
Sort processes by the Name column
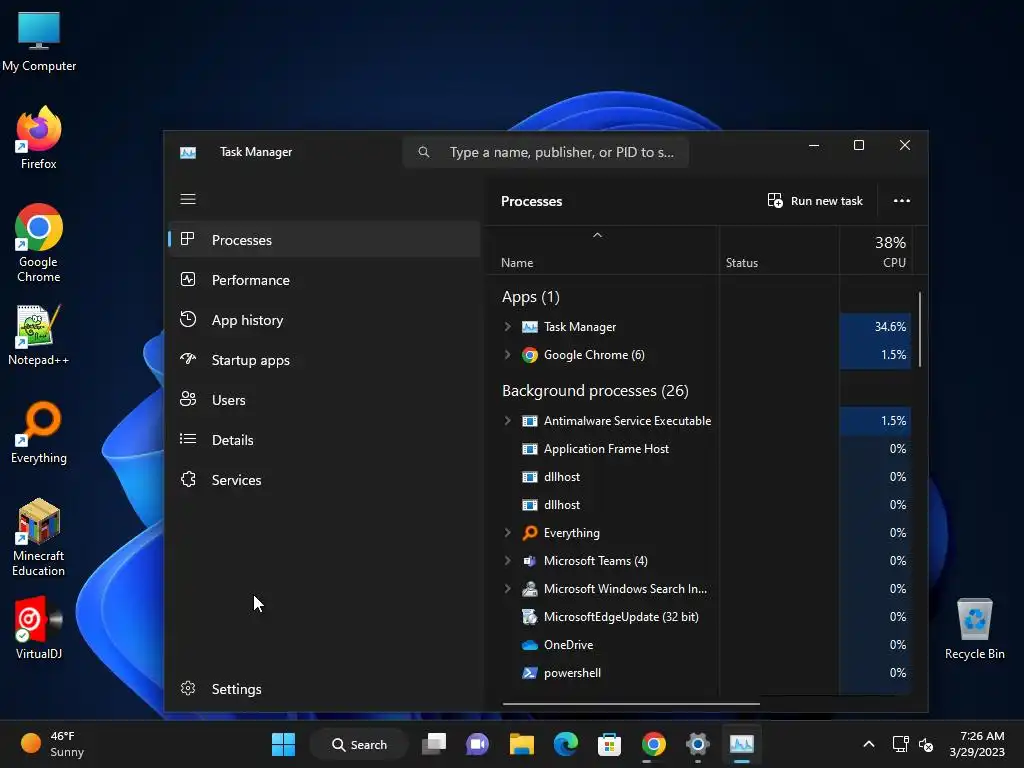point(602,251)
